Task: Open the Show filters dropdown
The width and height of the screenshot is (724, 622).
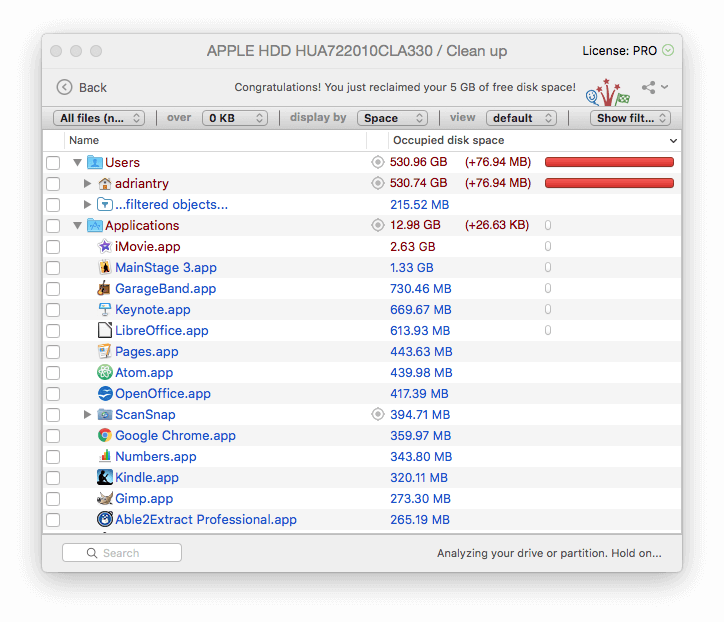Action: pyautogui.click(x=630, y=118)
